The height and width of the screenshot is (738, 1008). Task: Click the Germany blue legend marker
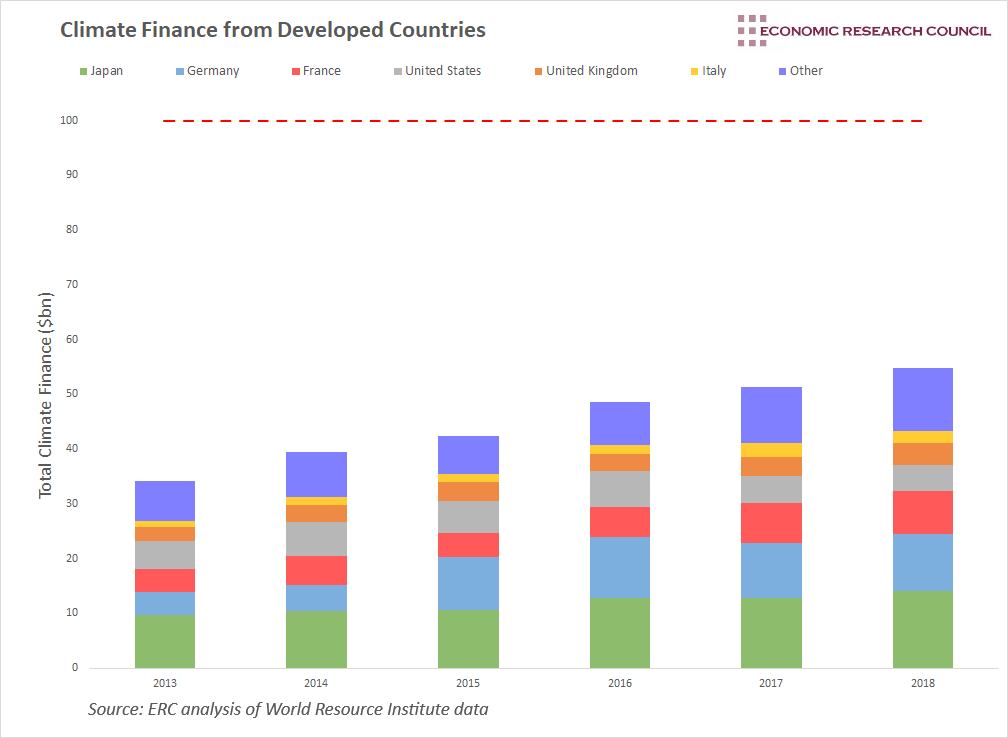pos(178,71)
